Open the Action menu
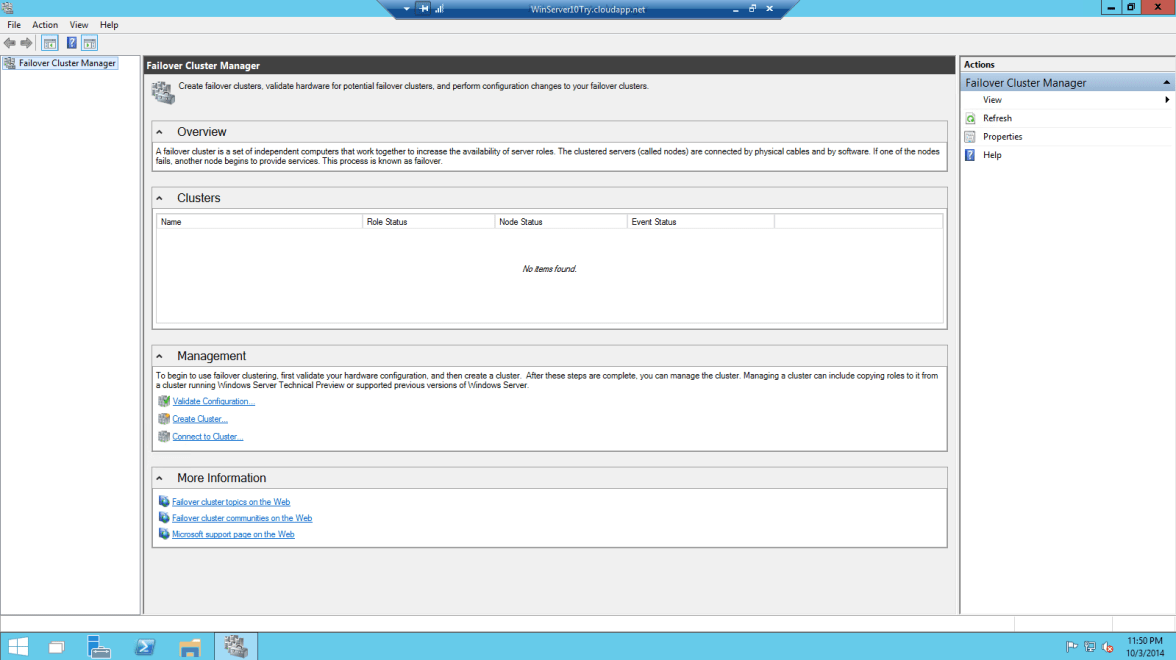The height and width of the screenshot is (660, 1176). (x=44, y=24)
